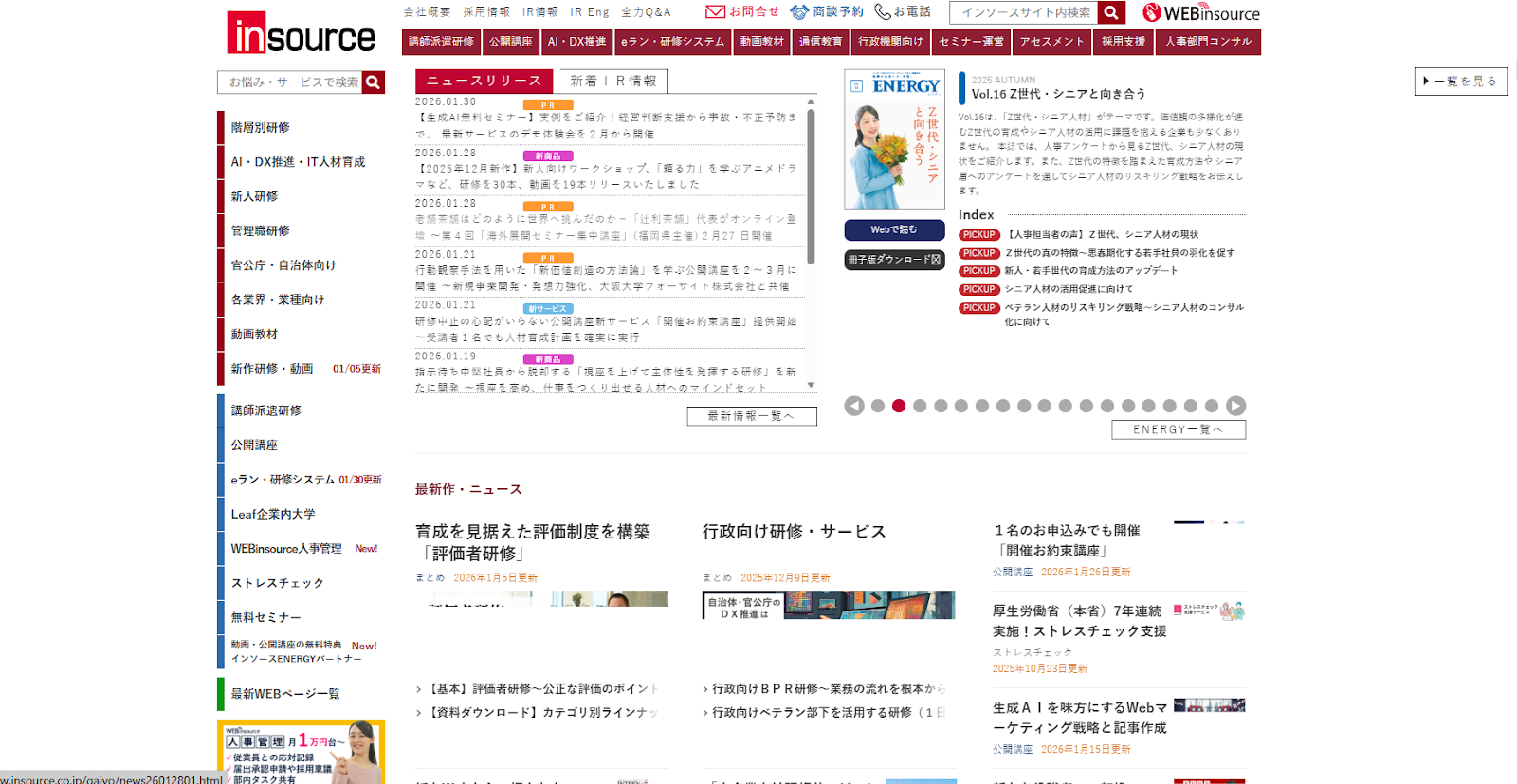Click the header site search magnifier button
The image size is (1517, 784).
coord(1111,12)
